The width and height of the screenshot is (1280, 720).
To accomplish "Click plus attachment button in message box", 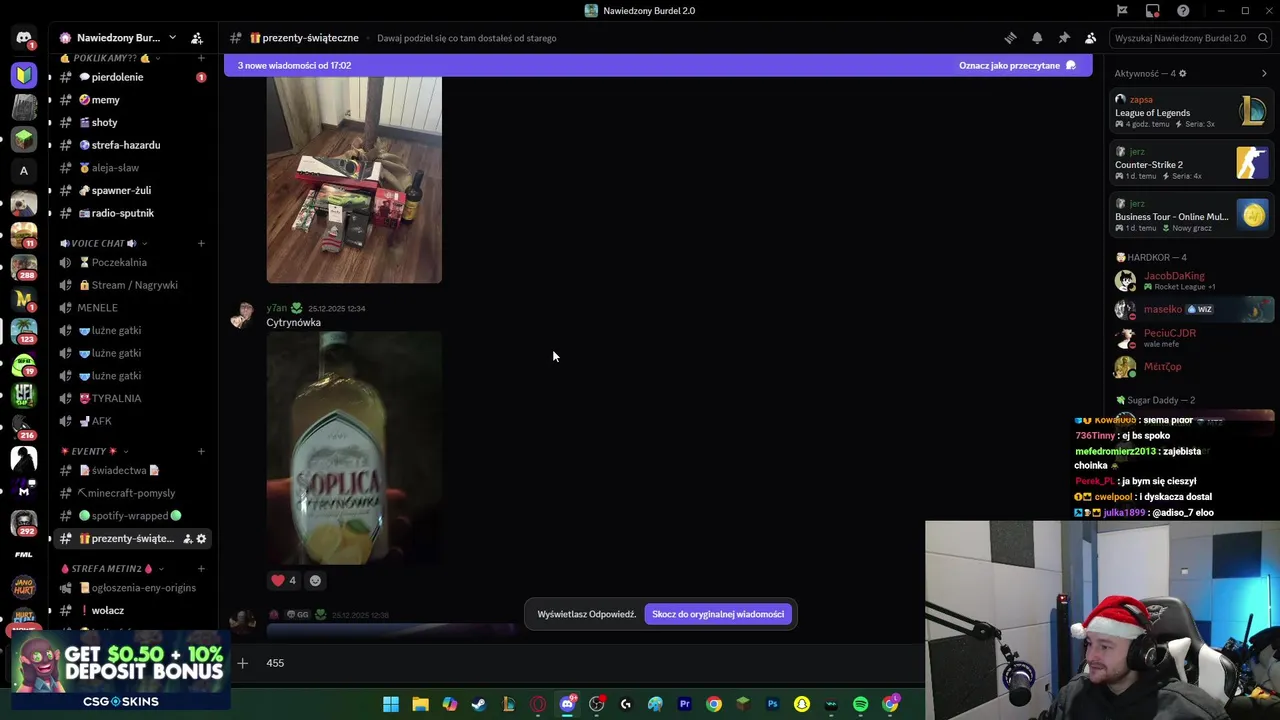I will (242, 663).
